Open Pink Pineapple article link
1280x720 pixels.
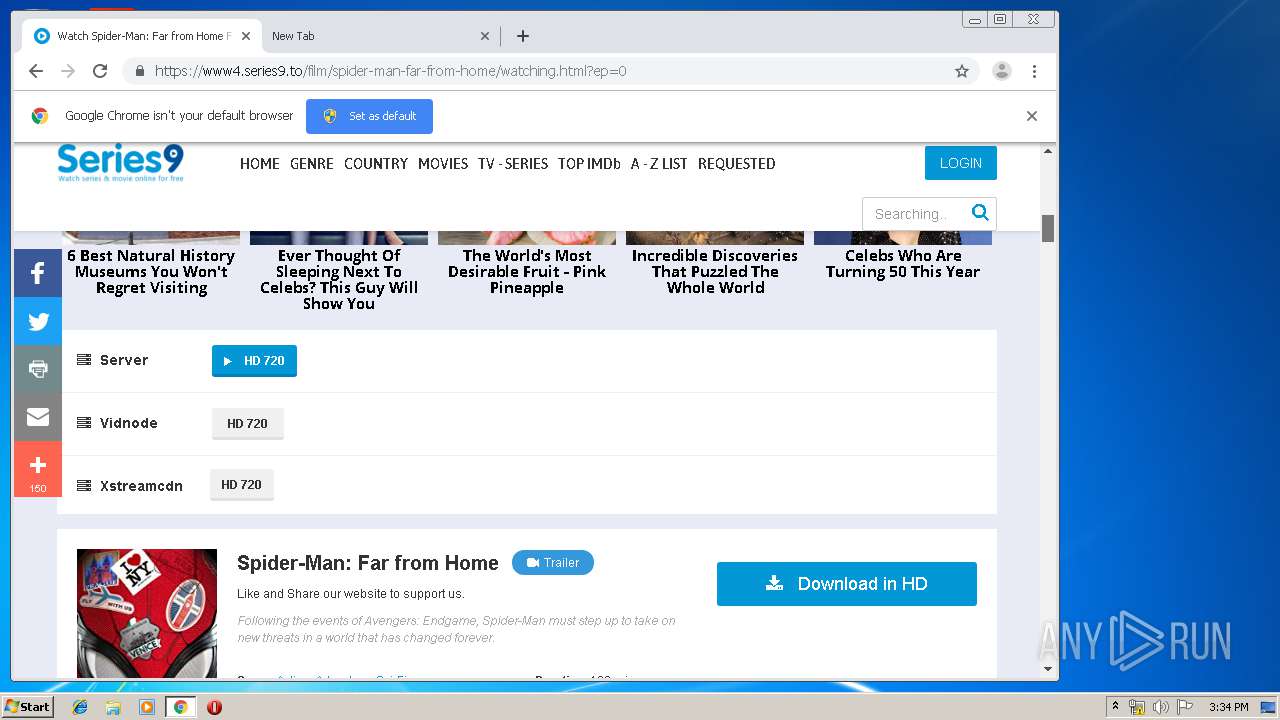coord(527,271)
